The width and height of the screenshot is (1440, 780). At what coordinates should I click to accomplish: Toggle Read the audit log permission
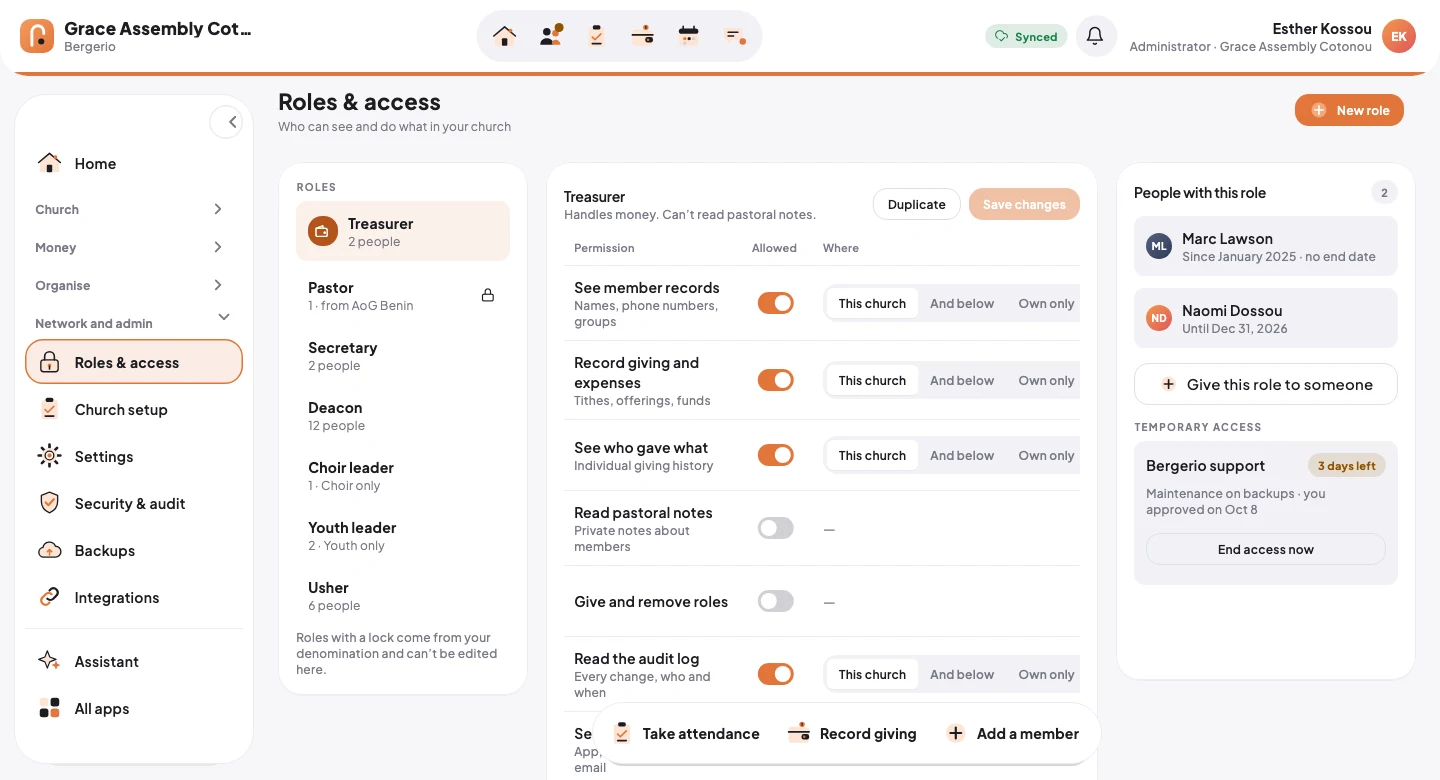776,674
